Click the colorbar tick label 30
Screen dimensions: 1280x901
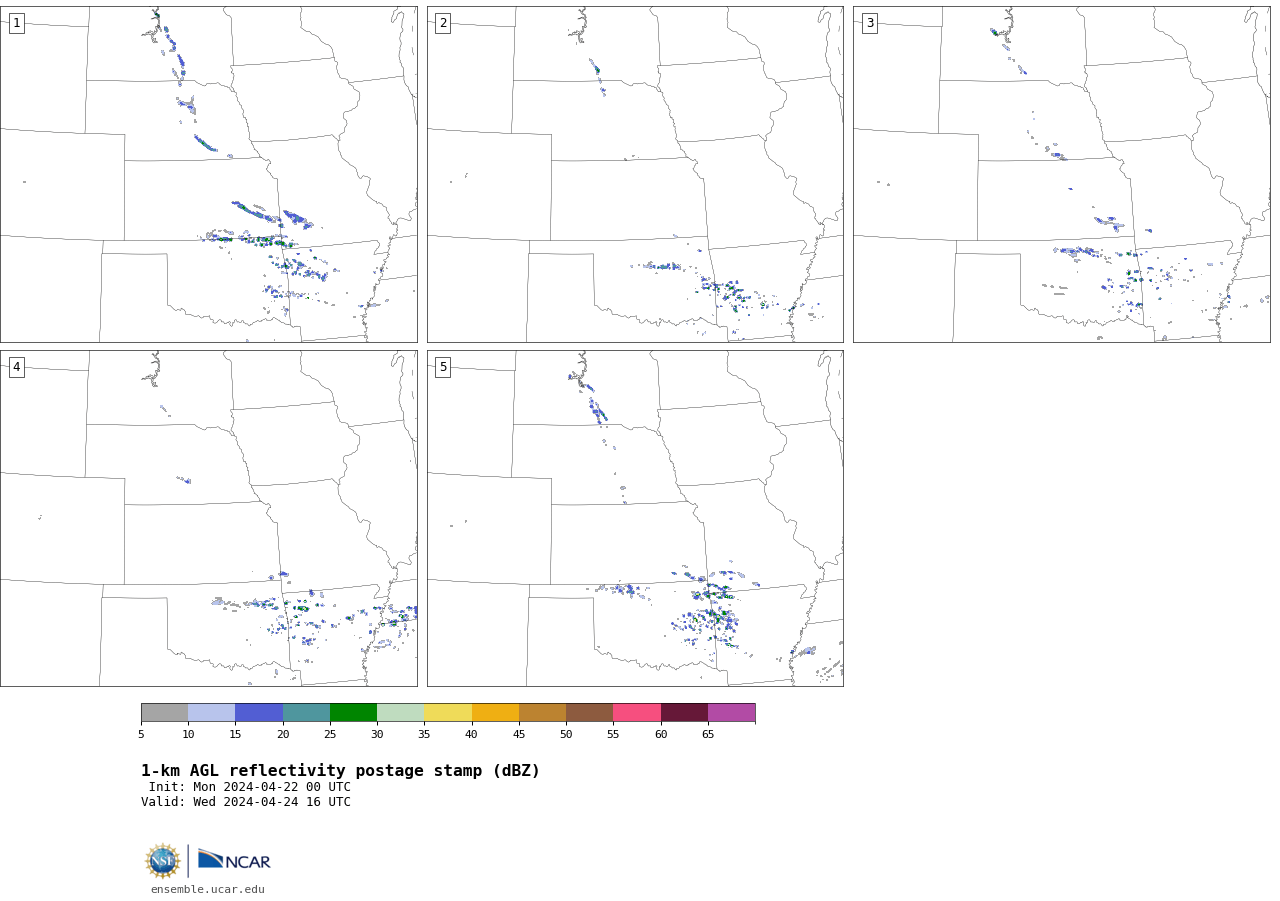click(377, 735)
